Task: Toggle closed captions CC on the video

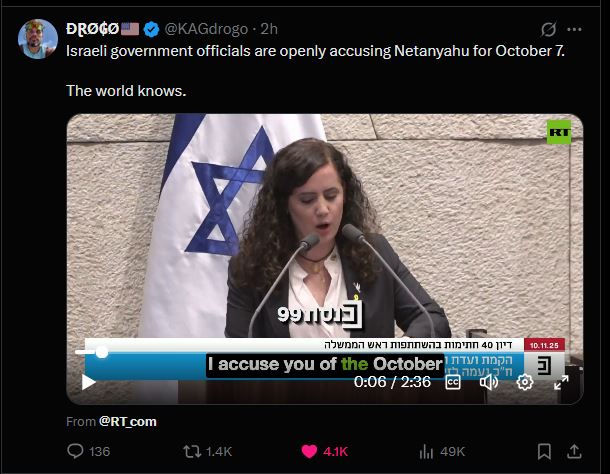Action: pyautogui.click(x=453, y=382)
